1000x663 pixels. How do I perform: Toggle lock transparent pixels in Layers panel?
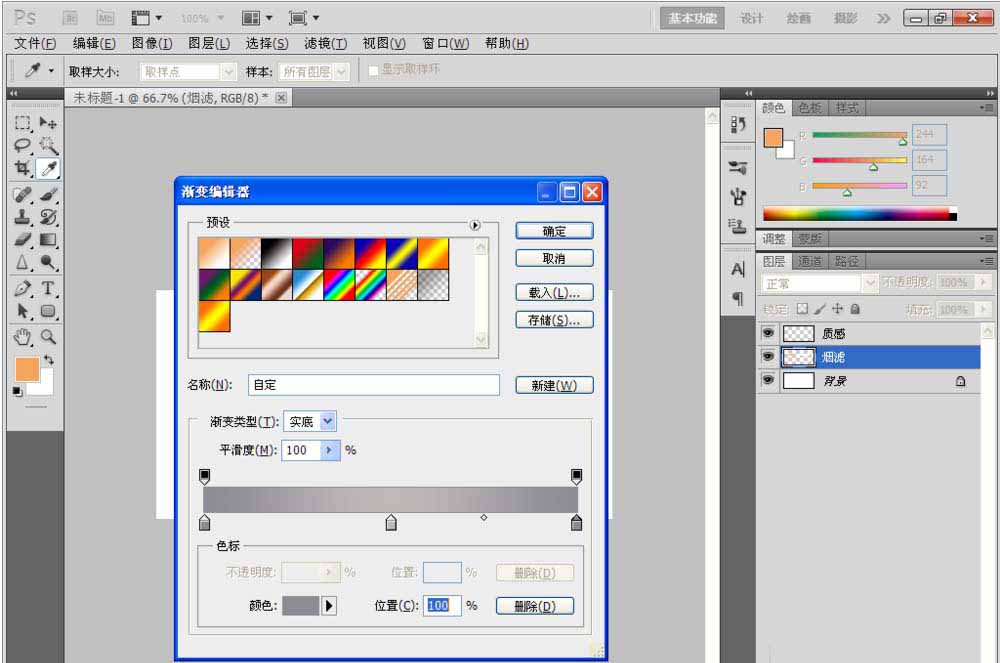pyautogui.click(x=802, y=309)
